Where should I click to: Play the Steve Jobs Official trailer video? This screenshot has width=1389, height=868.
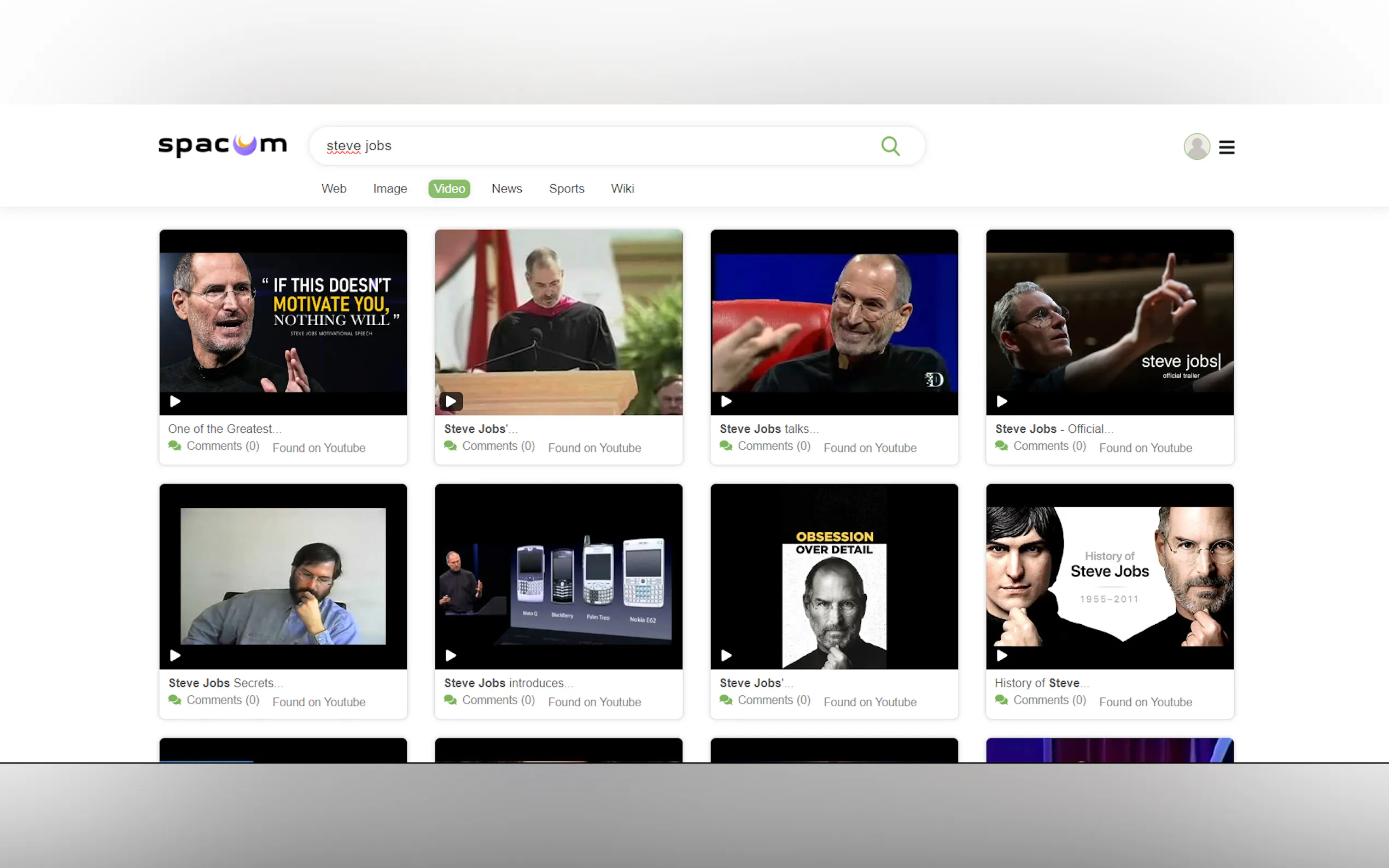tap(1002, 401)
